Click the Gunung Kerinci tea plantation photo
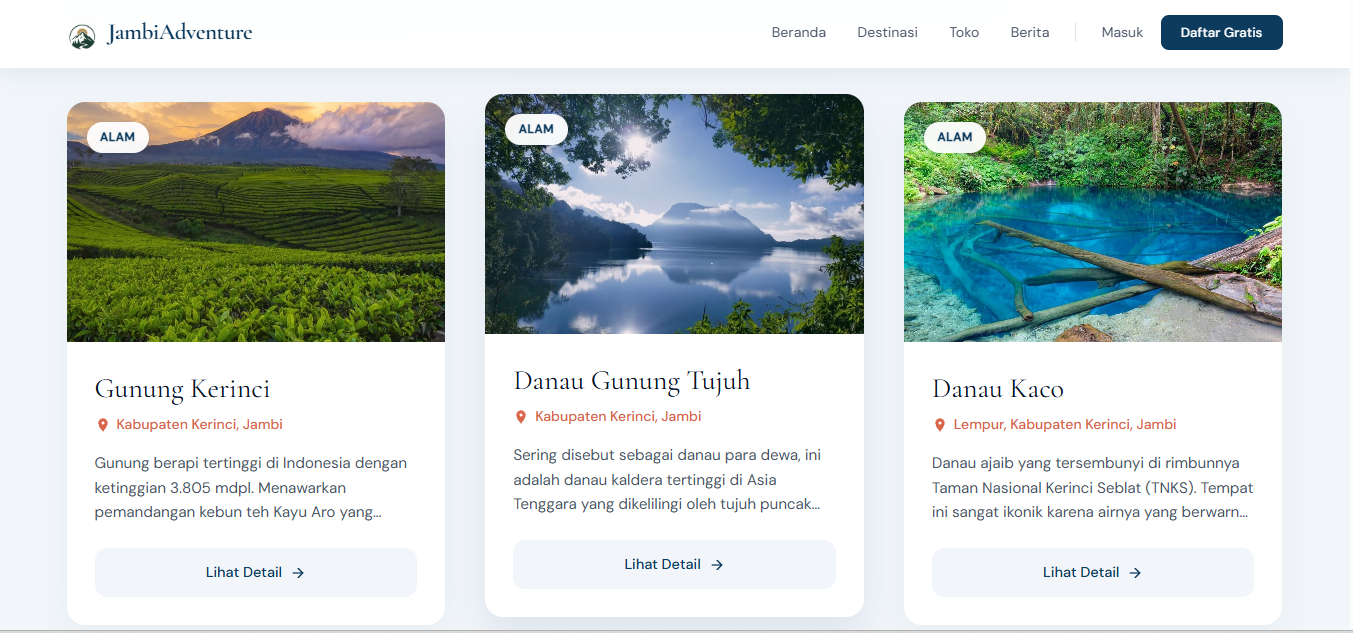 256,222
